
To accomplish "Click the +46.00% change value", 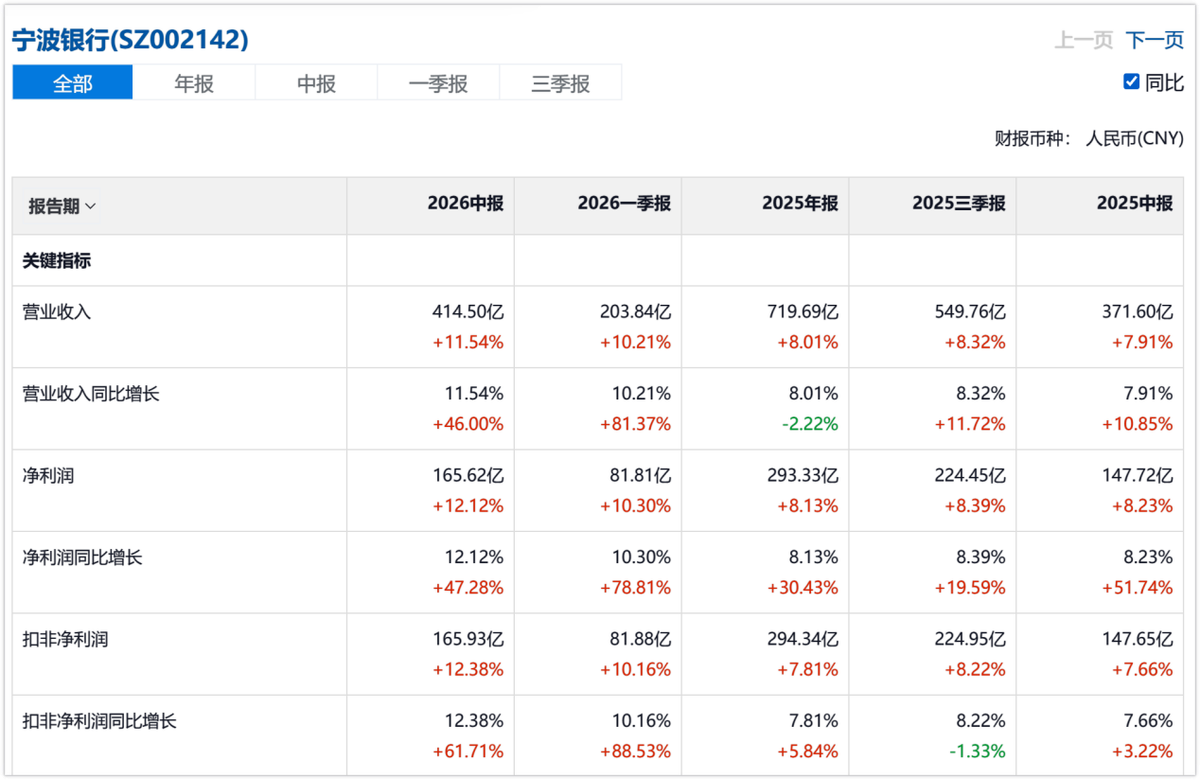I will click(x=468, y=424).
